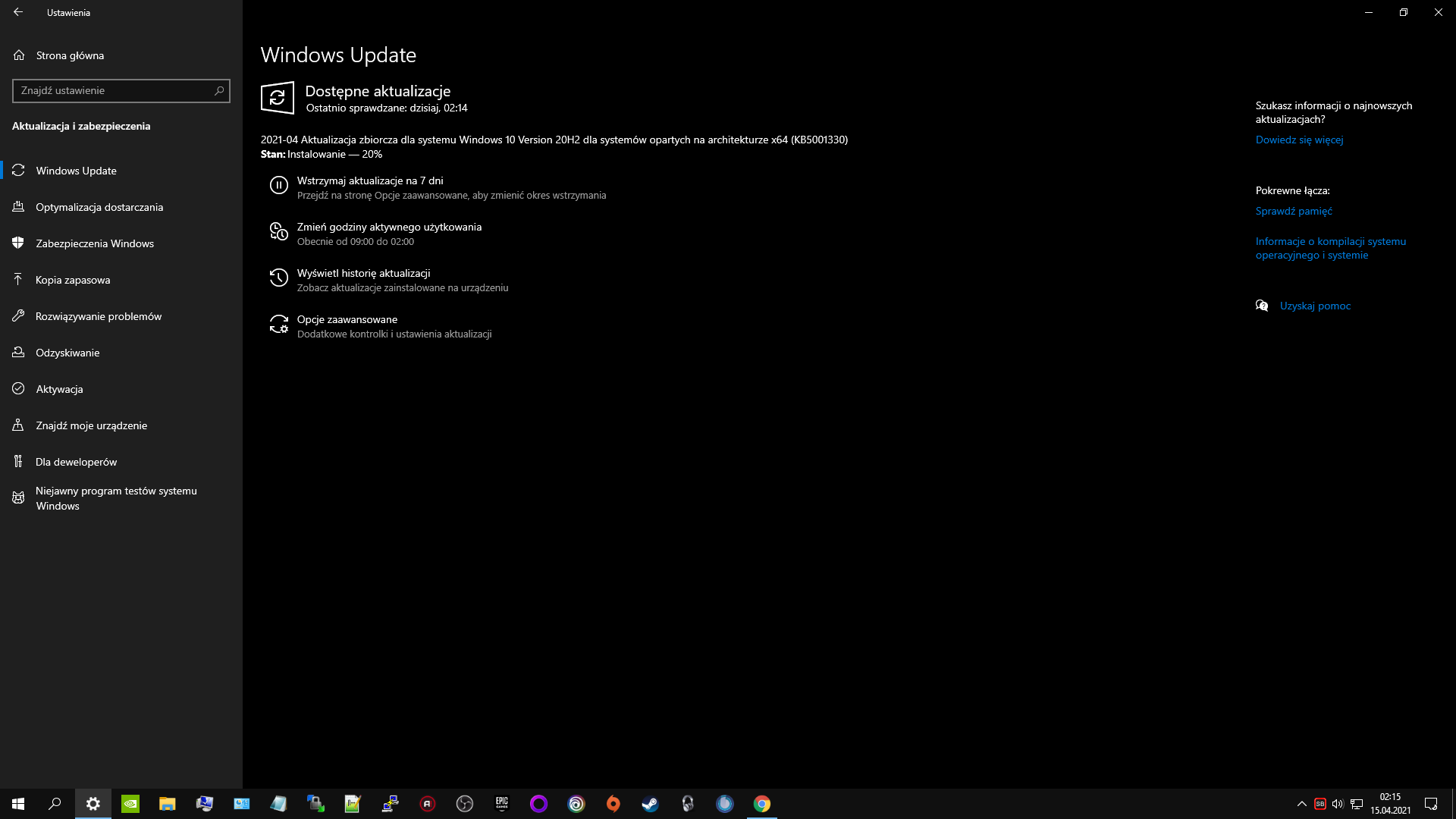Image resolution: width=1456 pixels, height=819 pixels.
Task: Open advanced options gear-arrows icon
Action: [x=278, y=325]
